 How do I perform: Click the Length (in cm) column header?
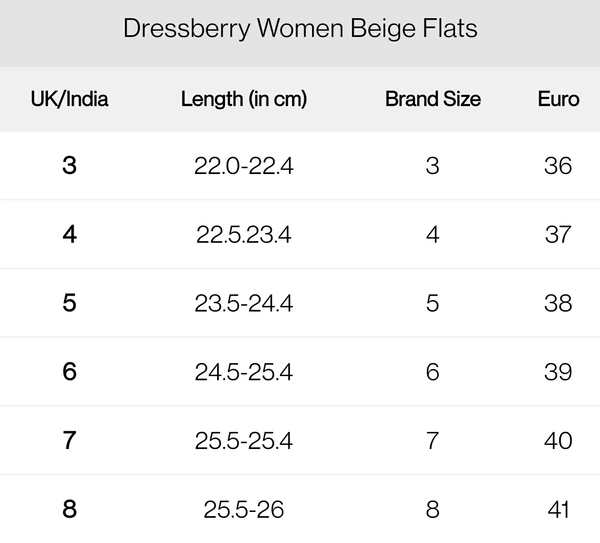point(244,99)
